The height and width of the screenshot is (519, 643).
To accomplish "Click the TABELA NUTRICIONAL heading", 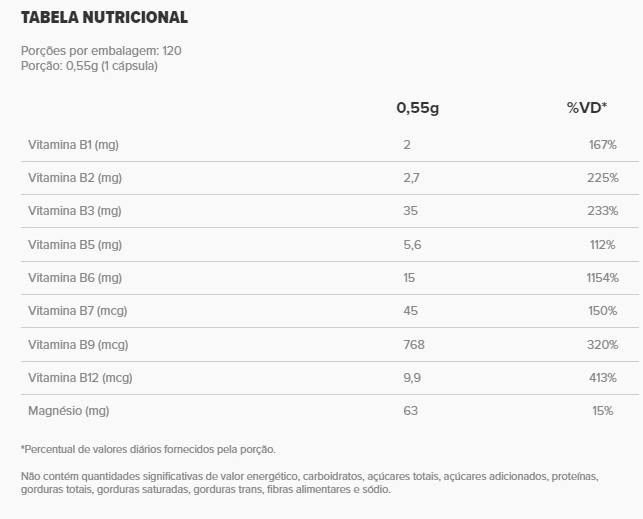I will (x=104, y=18).
